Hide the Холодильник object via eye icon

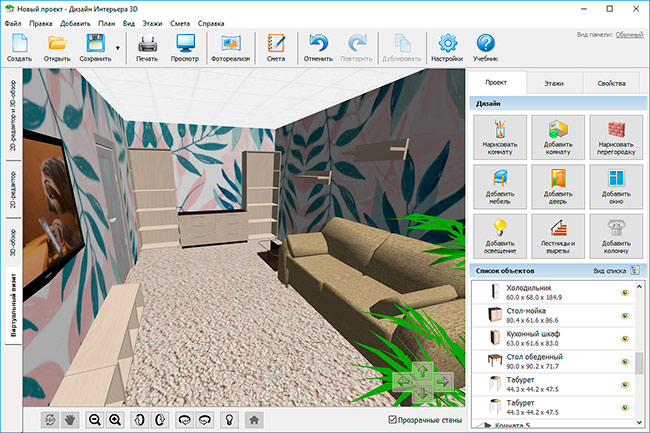coord(626,293)
